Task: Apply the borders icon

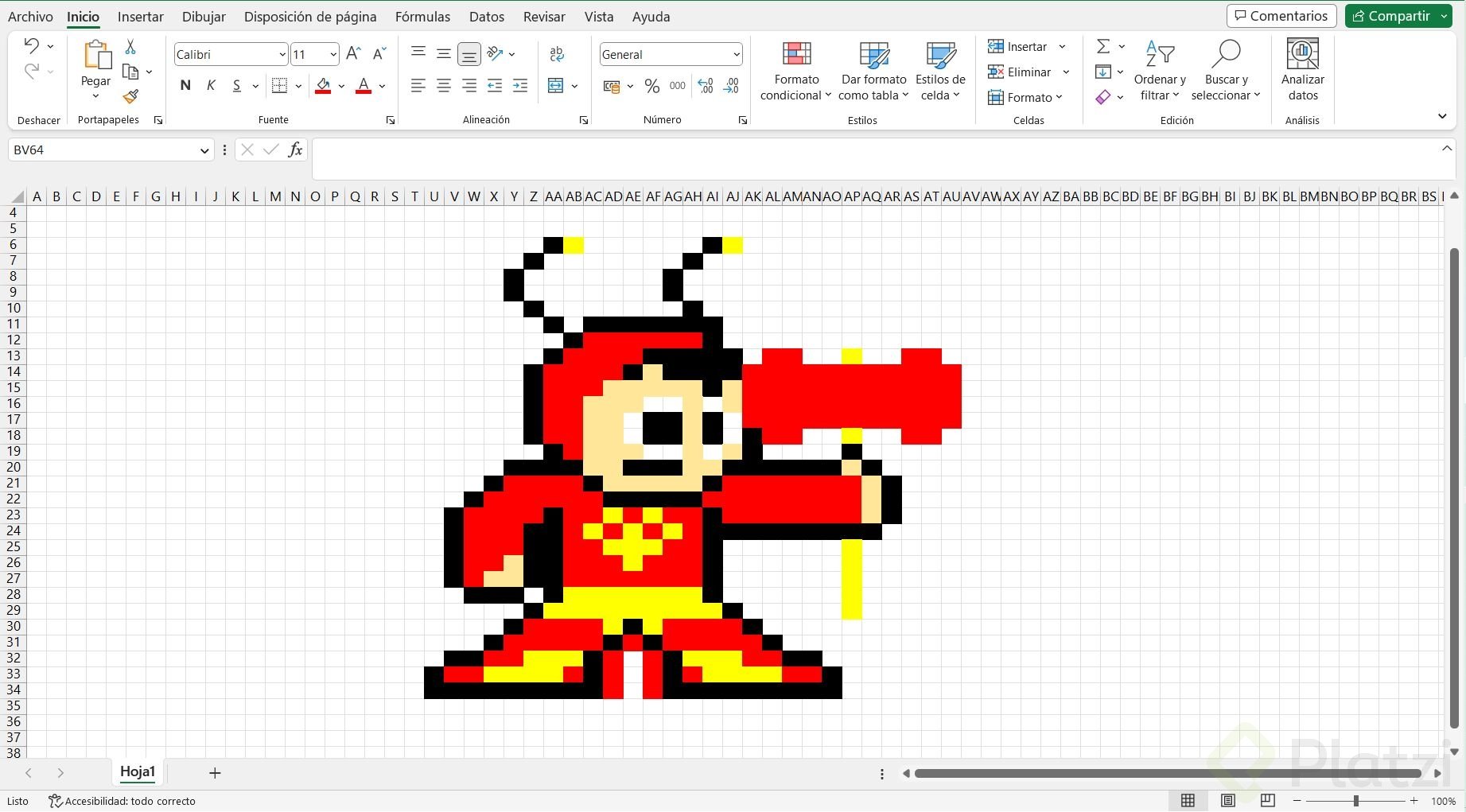Action: click(x=279, y=85)
